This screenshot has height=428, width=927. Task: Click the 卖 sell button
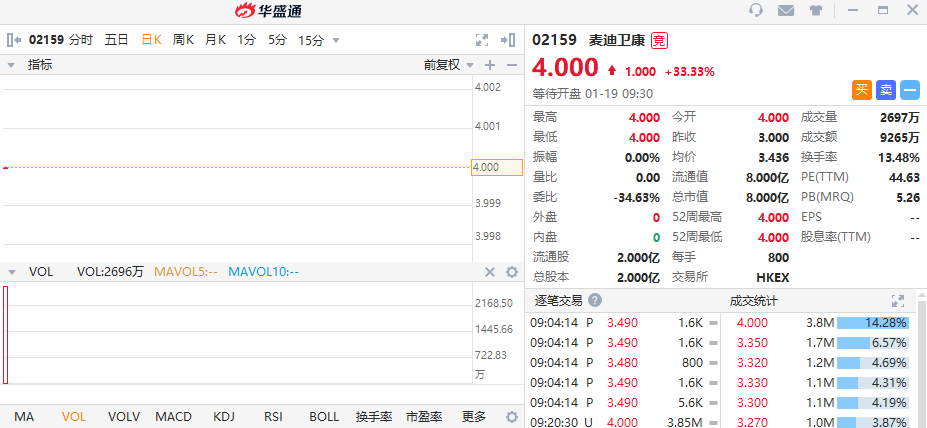point(886,90)
